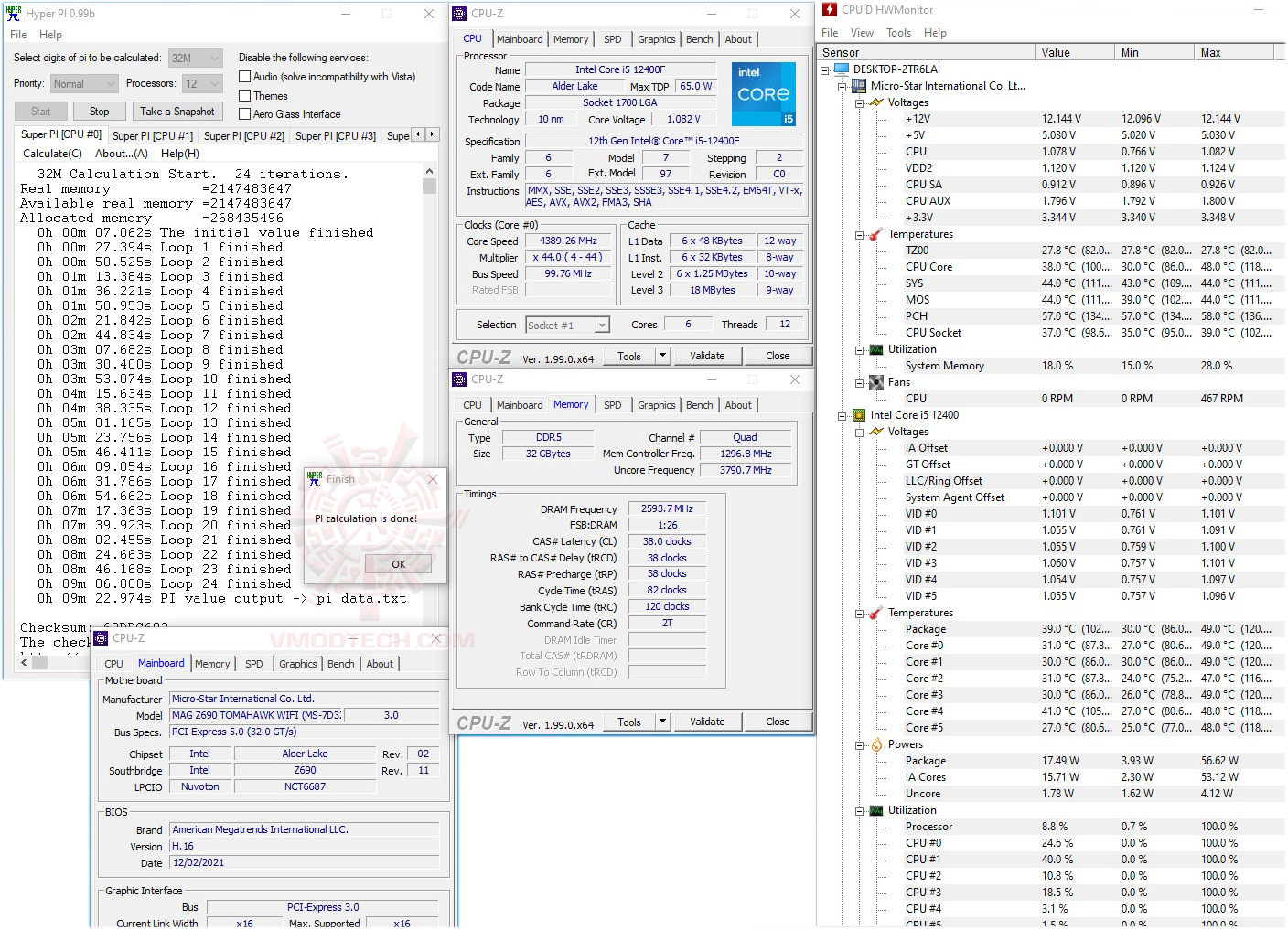This screenshot has width=1288, height=930.
Task: Click the Take a Snapshot button
Action: click(x=177, y=112)
